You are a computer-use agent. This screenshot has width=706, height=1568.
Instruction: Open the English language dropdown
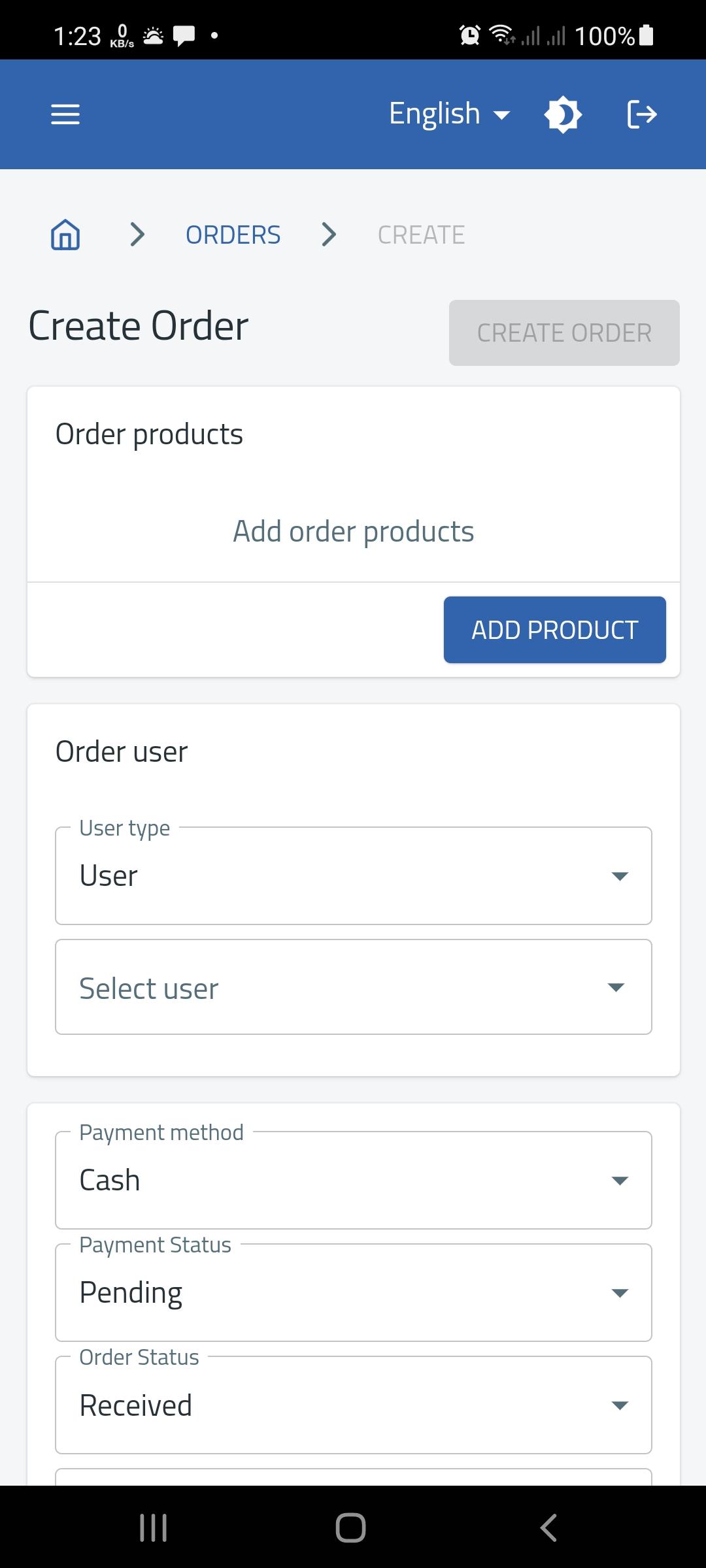(x=450, y=114)
